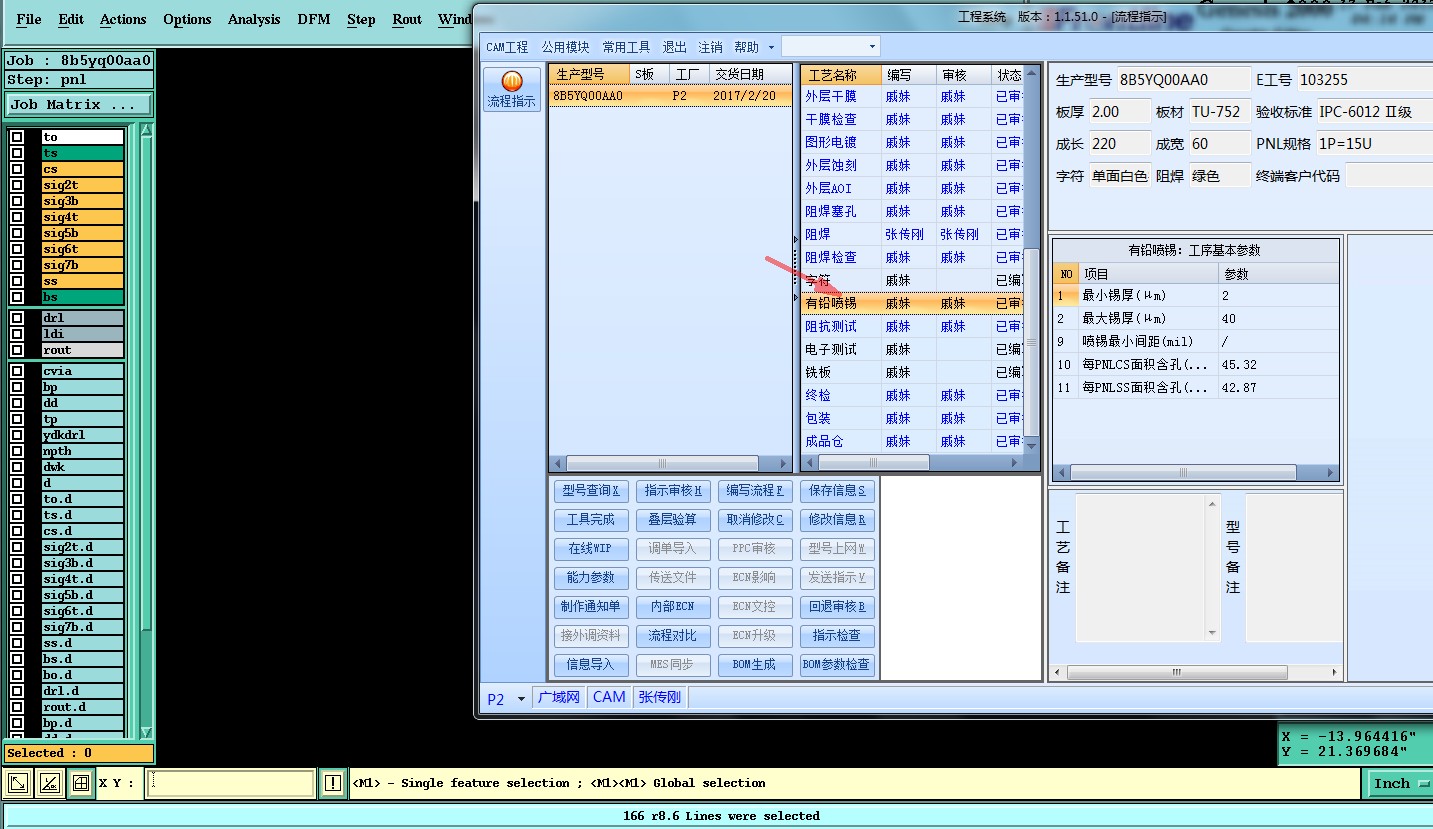Click the angle measure icon beside X Y

pyautogui.click(x=49, y=783)
